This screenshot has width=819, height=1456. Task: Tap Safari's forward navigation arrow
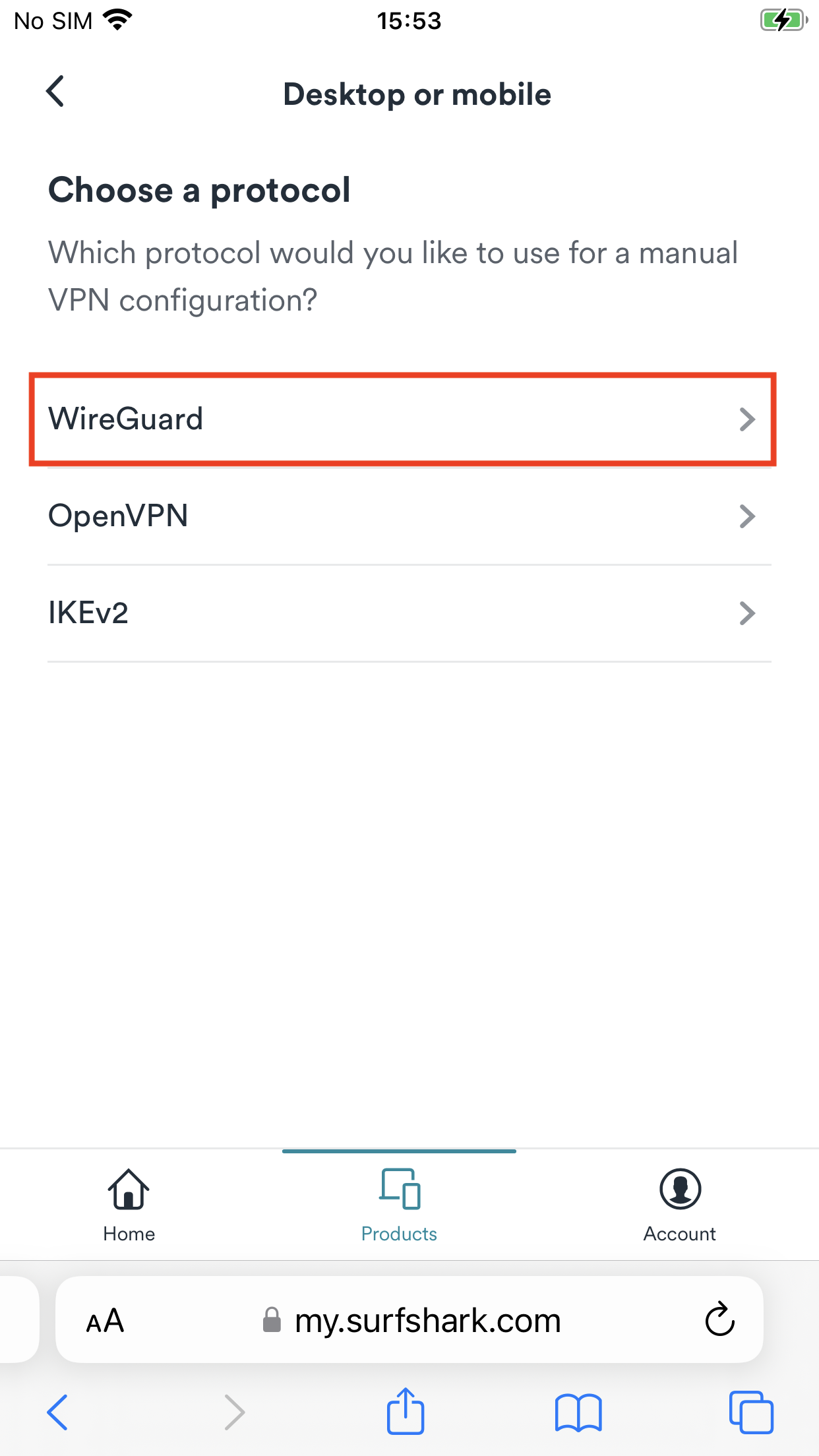point(234,1412)
